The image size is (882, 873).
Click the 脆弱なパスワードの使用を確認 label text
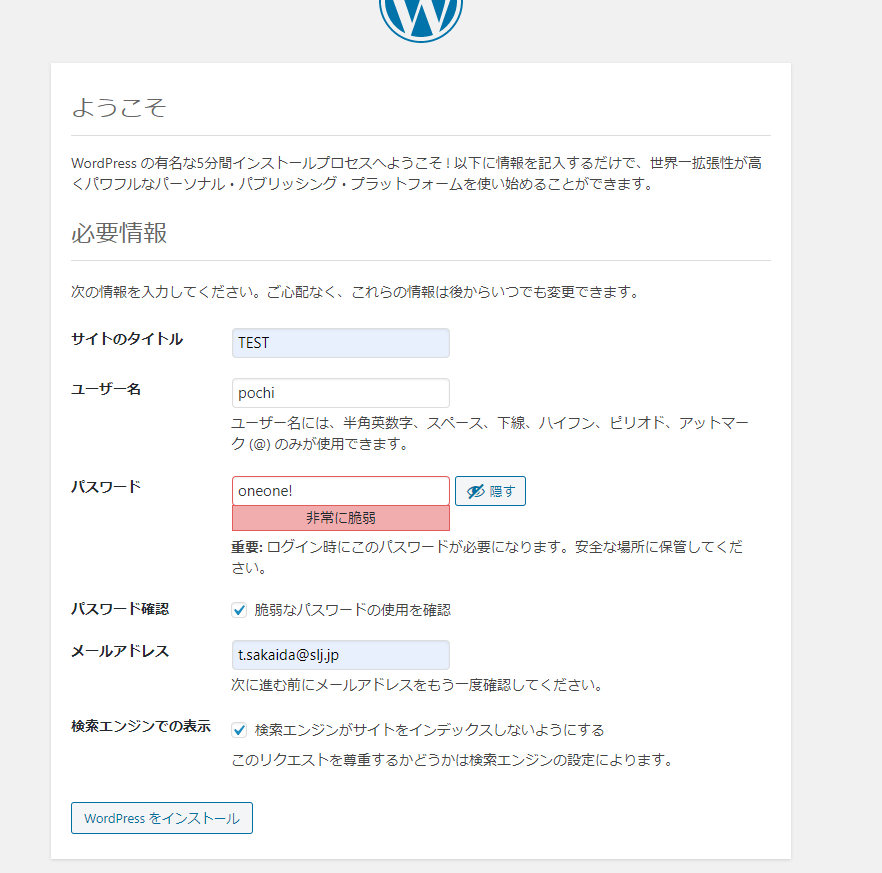coord(353,610)
